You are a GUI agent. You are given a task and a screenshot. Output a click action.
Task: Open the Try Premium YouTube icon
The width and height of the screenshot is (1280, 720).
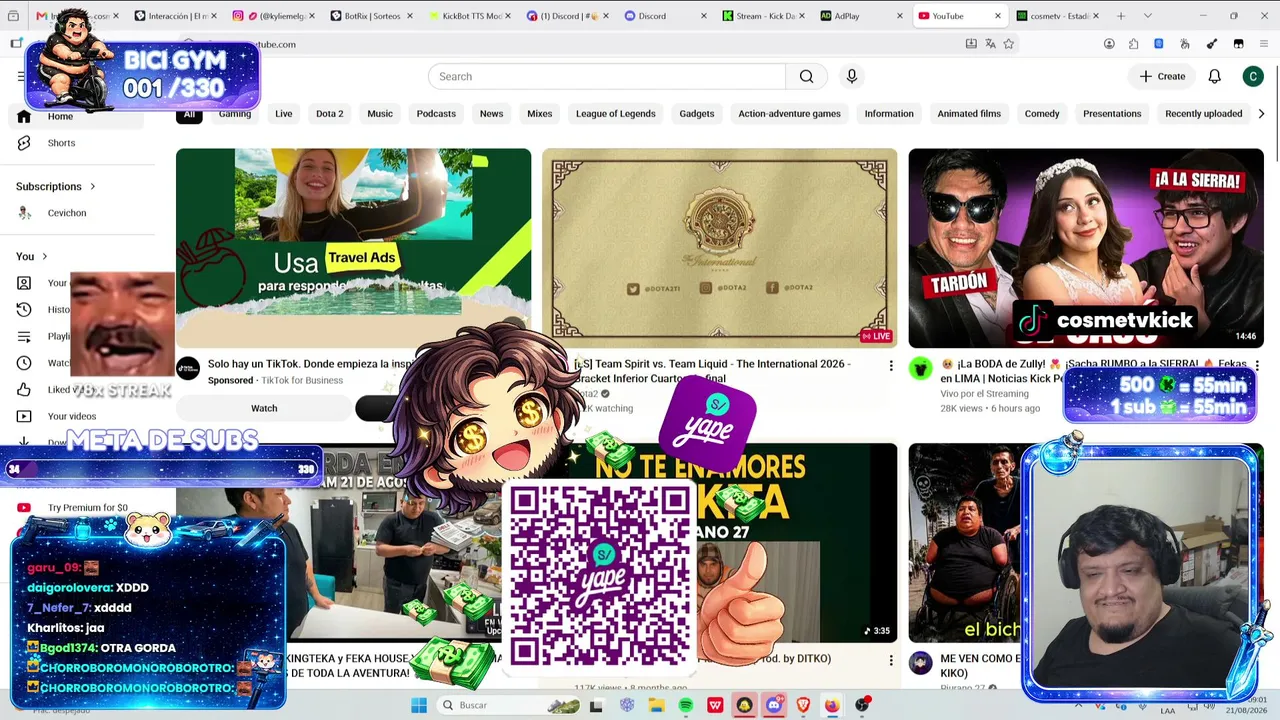(24, 508)
